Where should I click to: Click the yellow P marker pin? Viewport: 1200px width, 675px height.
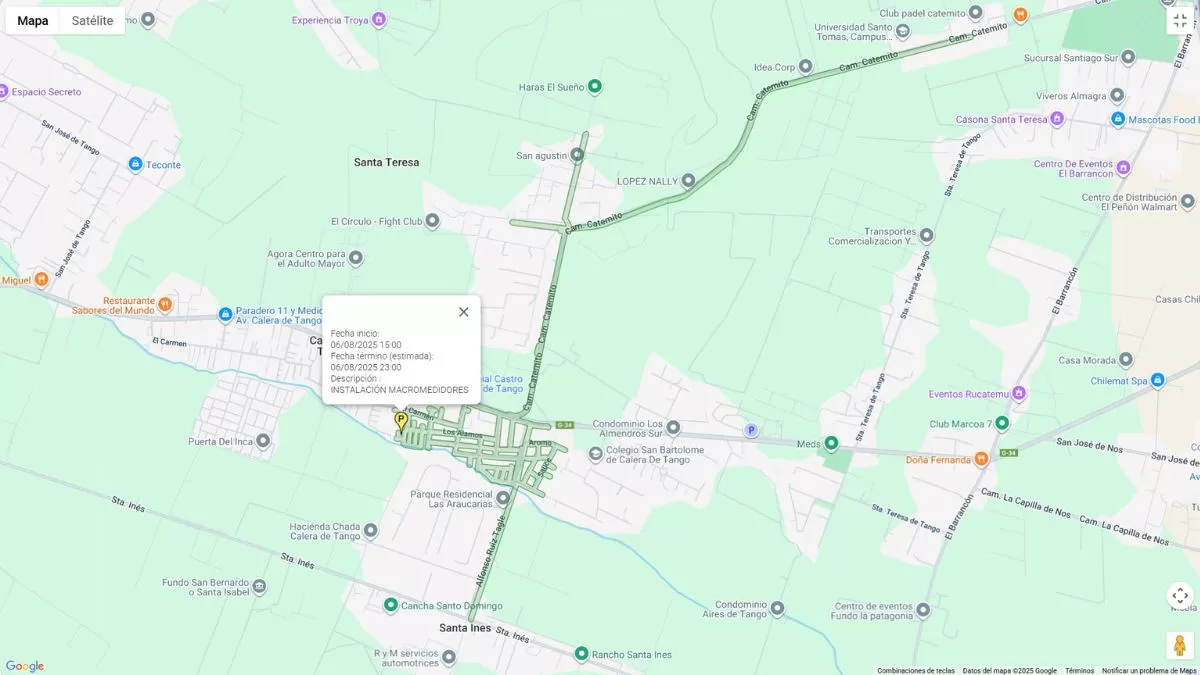click(401, 421)
